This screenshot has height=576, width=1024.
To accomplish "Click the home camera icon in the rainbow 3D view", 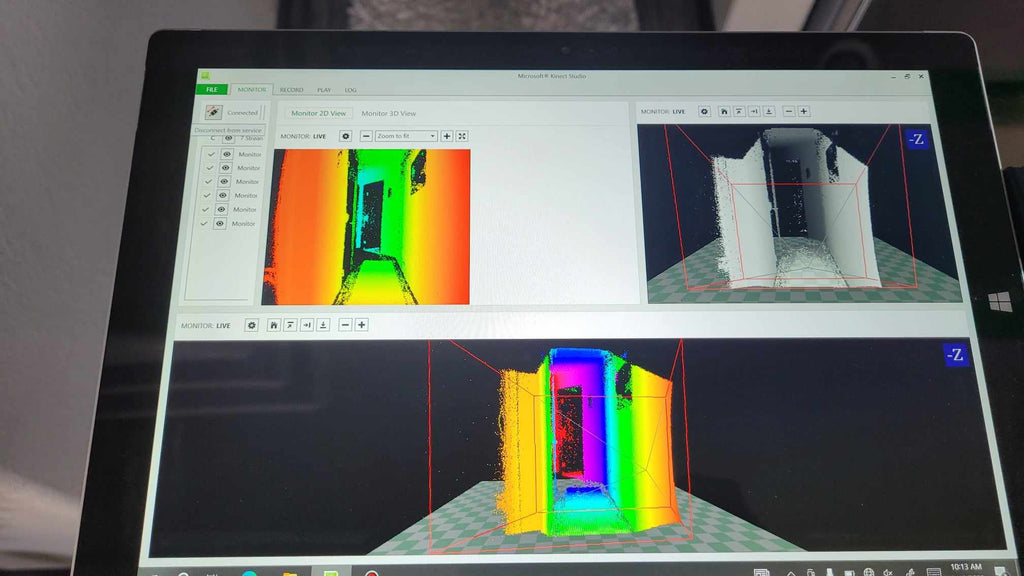I will pos(274,325).
